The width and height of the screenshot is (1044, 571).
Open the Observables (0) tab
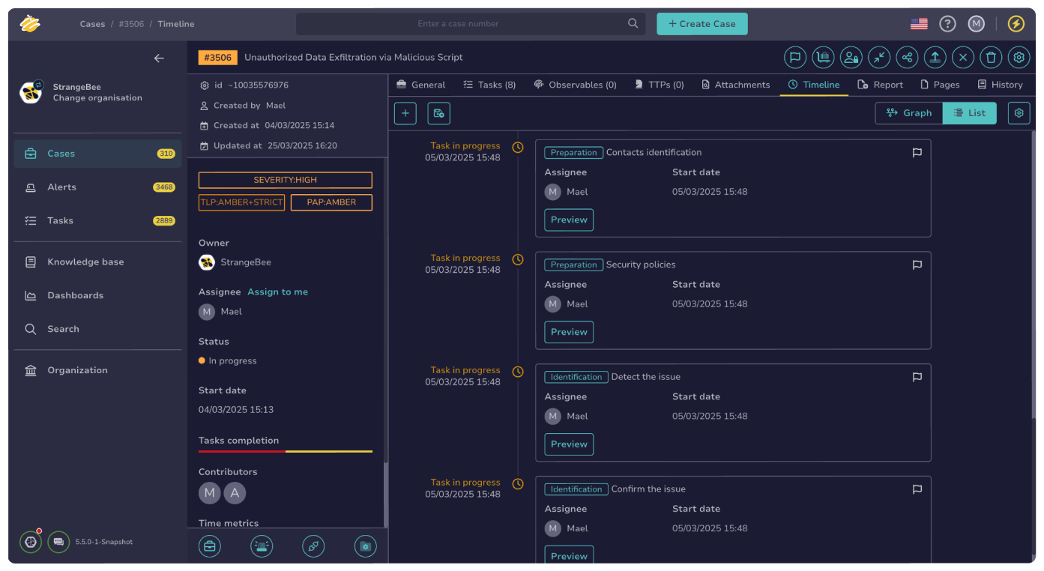coord(575,85)
